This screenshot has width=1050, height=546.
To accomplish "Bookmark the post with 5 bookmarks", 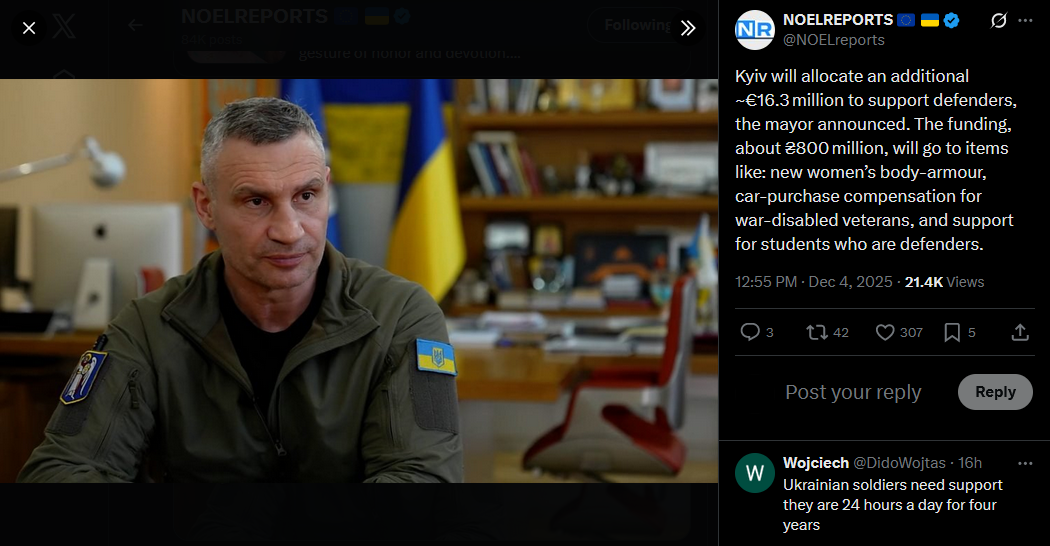I will pos(952,332).
